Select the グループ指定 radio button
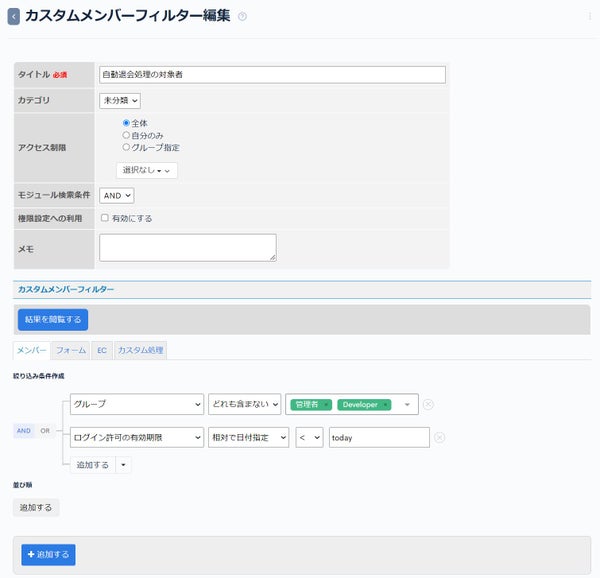 [x=126, y=147]
